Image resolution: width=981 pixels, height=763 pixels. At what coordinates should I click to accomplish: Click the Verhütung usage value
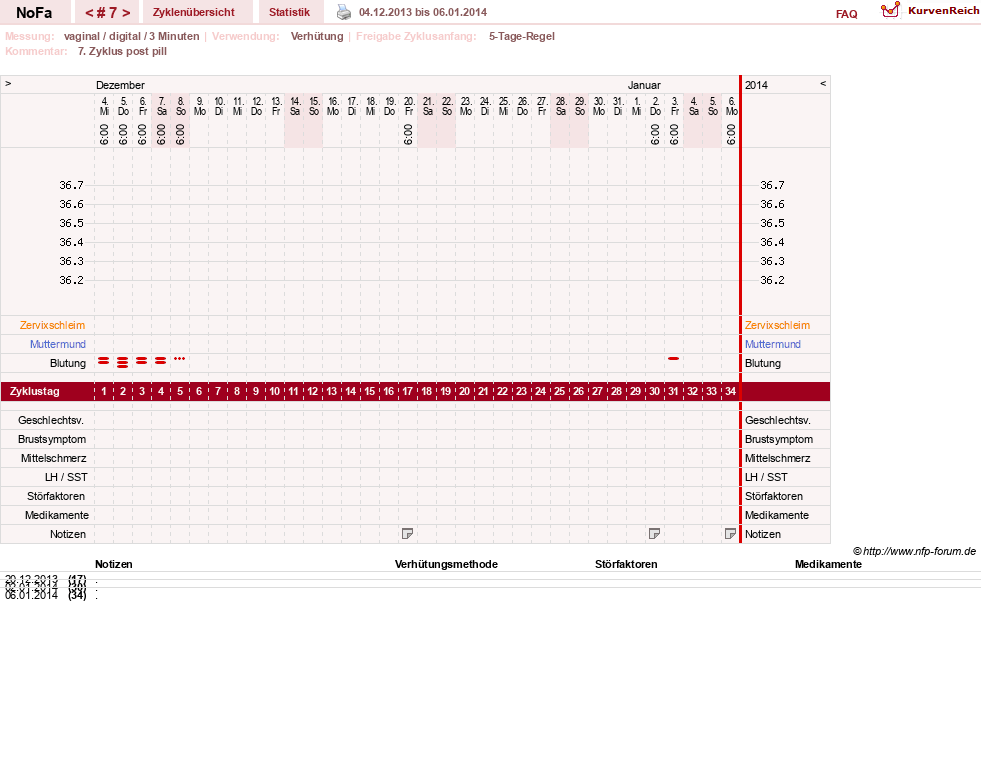coord(317,36)
